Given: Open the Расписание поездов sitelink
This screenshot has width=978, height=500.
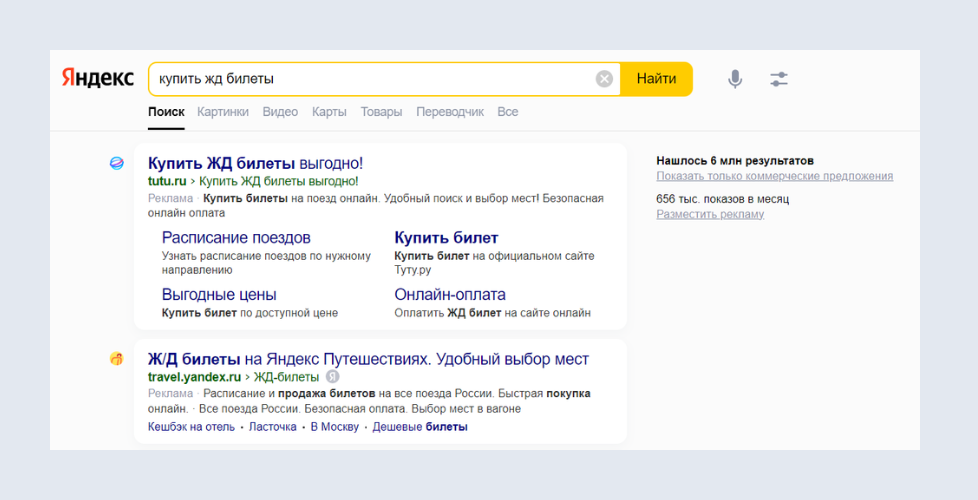Looking at the screenshot, I should (x=236, y=238).
